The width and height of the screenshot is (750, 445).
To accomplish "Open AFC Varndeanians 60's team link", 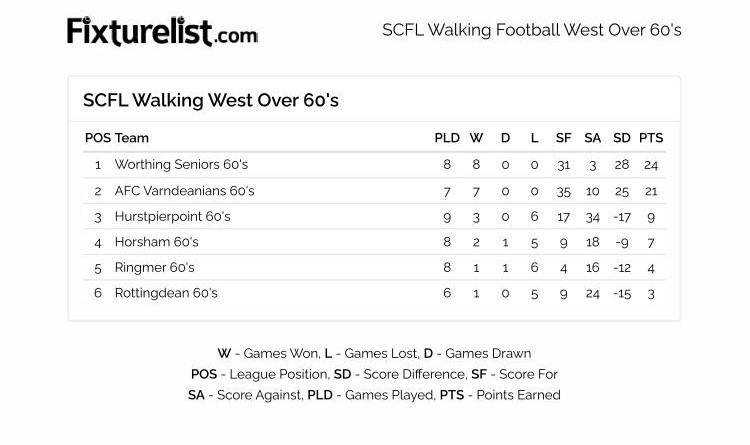I will point(184,190).
